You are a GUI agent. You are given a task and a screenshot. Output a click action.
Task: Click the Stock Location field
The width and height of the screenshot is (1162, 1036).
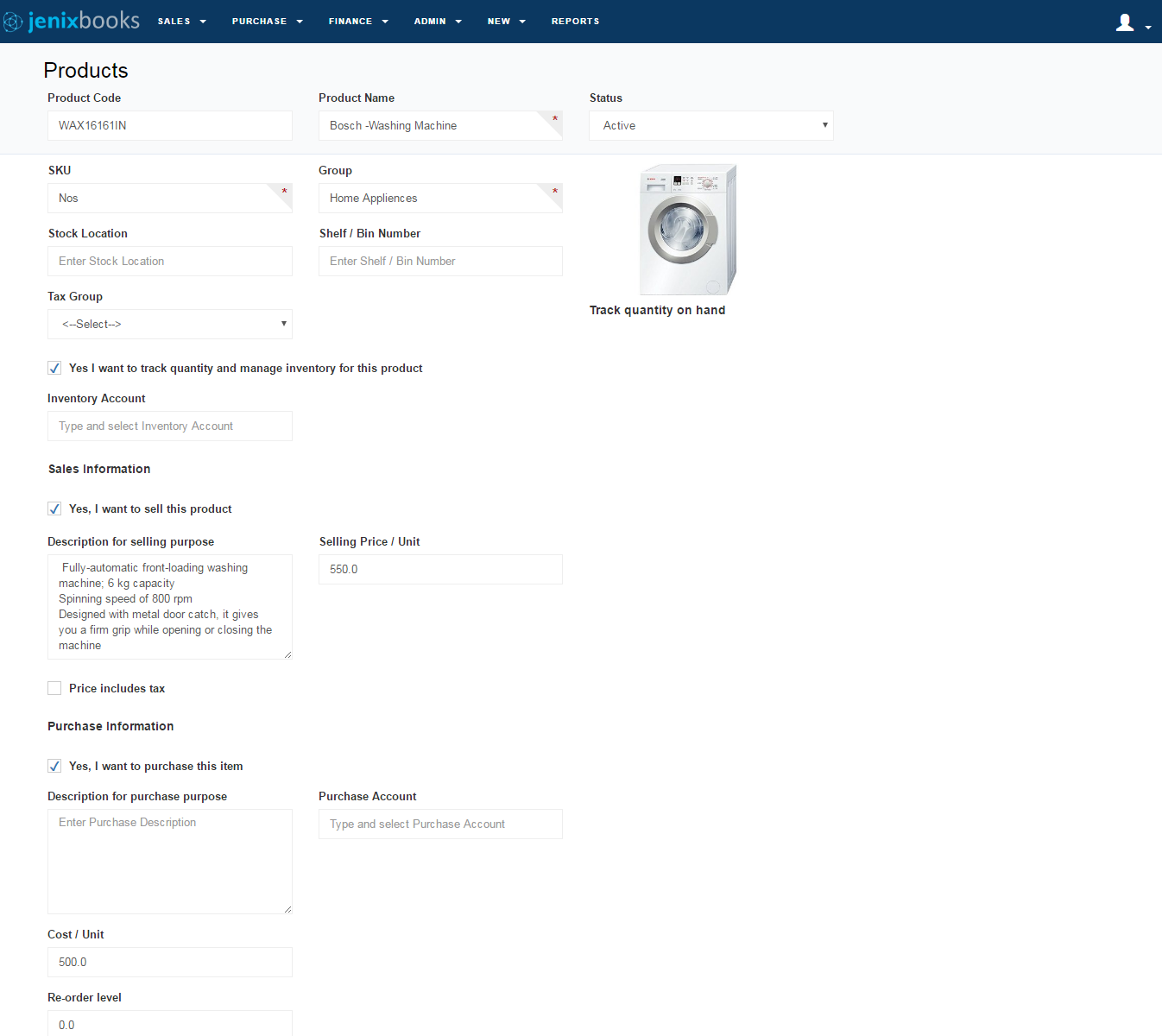pyautogui.click(x=170, y=261)
